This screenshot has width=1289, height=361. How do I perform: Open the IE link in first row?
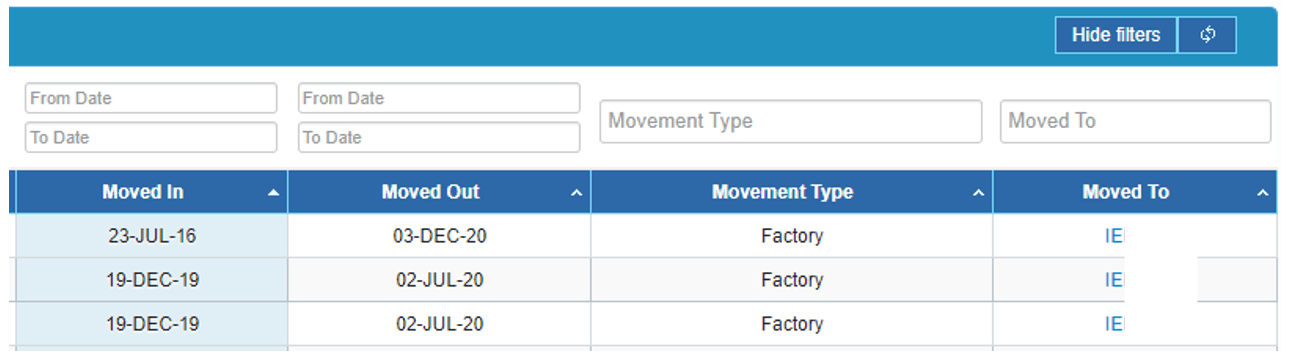click(x=1114, y=237)
